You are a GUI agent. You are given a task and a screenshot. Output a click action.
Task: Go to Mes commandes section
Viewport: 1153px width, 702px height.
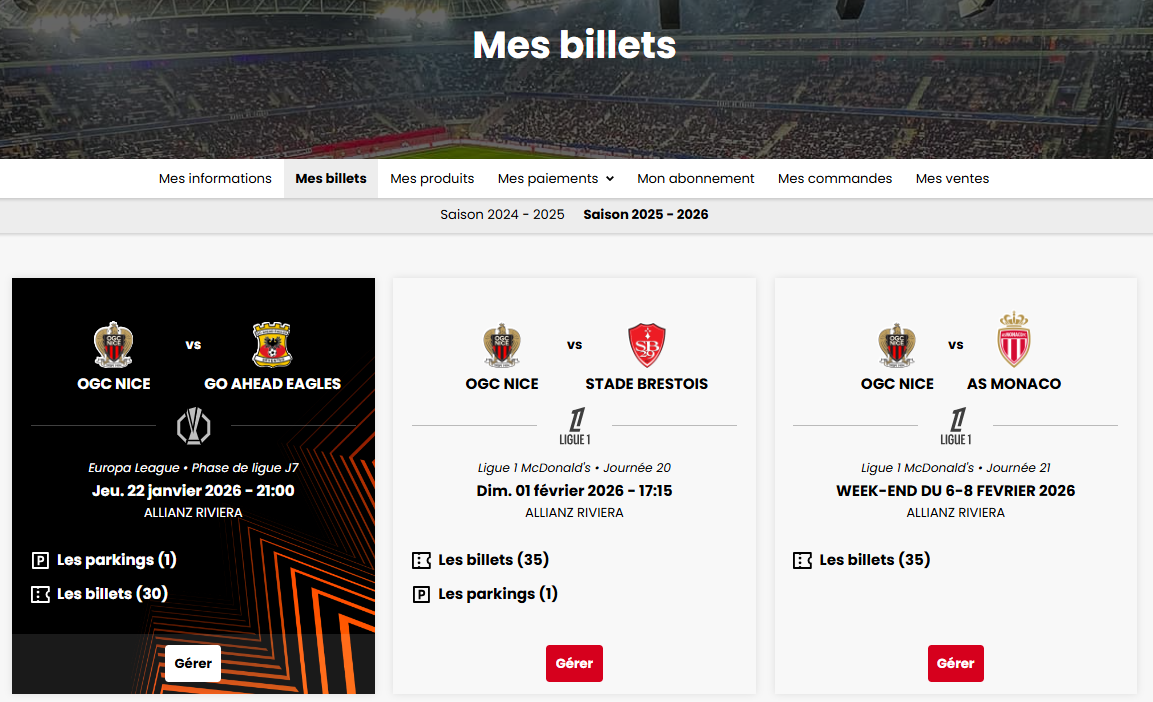coord(835,179)
